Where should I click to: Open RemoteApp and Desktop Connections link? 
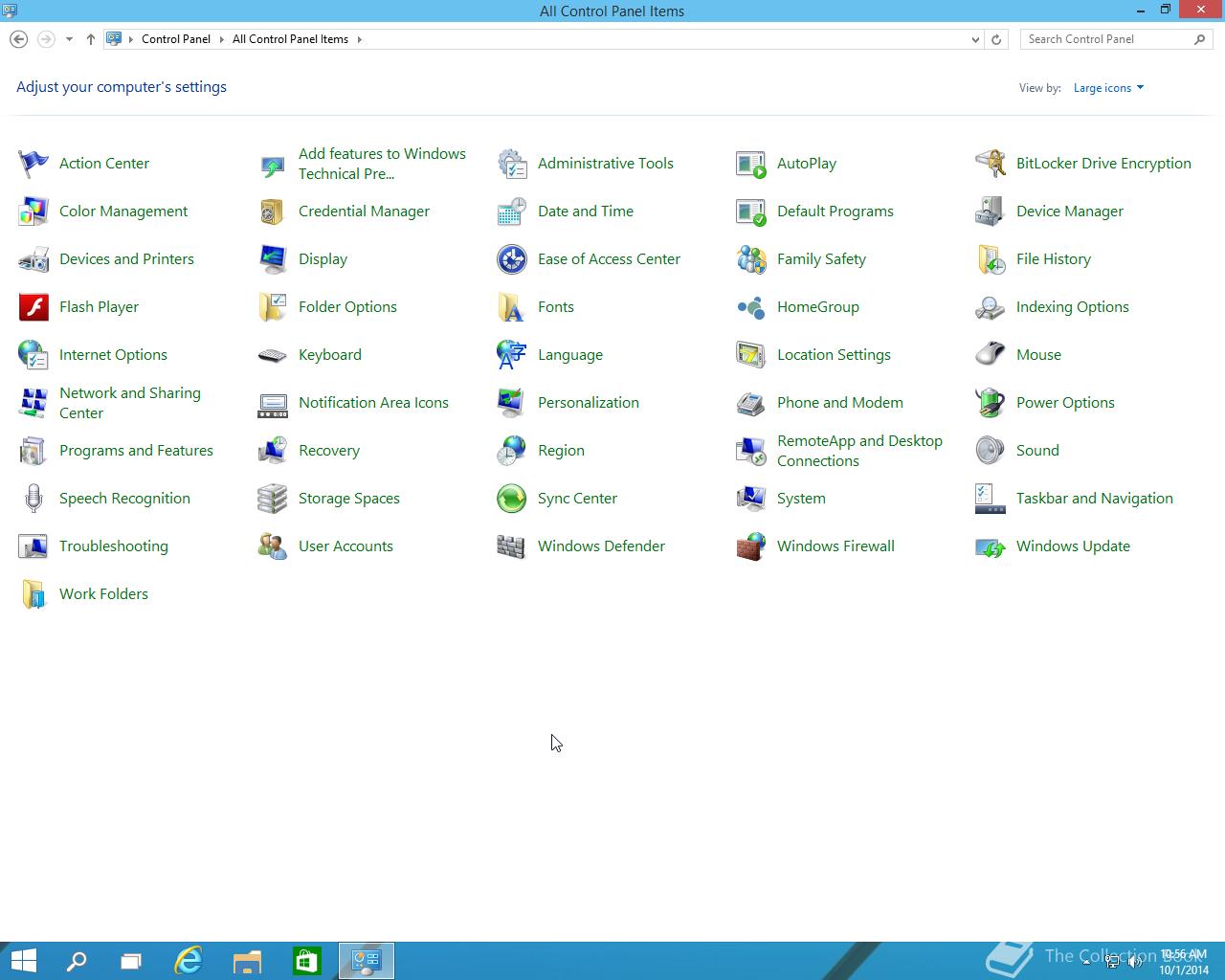tap(859, 451)
